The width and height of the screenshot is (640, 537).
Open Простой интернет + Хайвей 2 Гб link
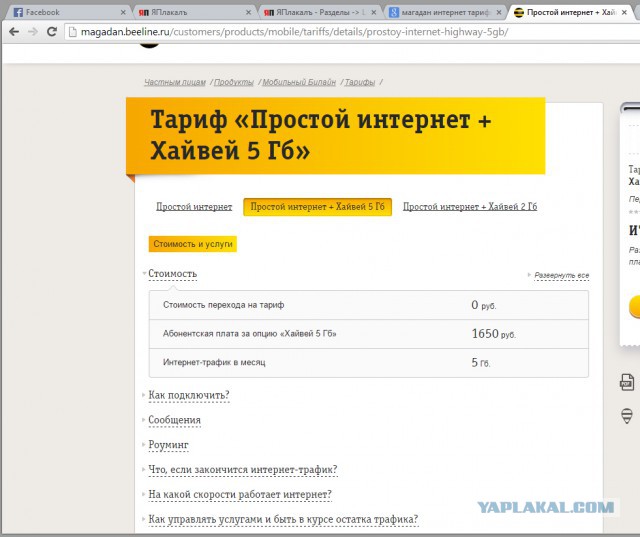(470, 207)
